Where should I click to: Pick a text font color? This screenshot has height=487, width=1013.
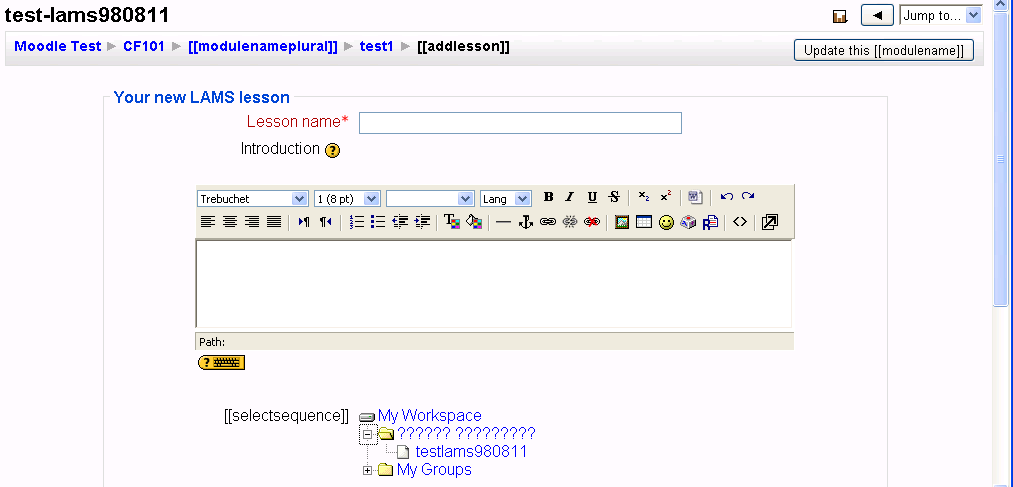[x=451, y=222]
